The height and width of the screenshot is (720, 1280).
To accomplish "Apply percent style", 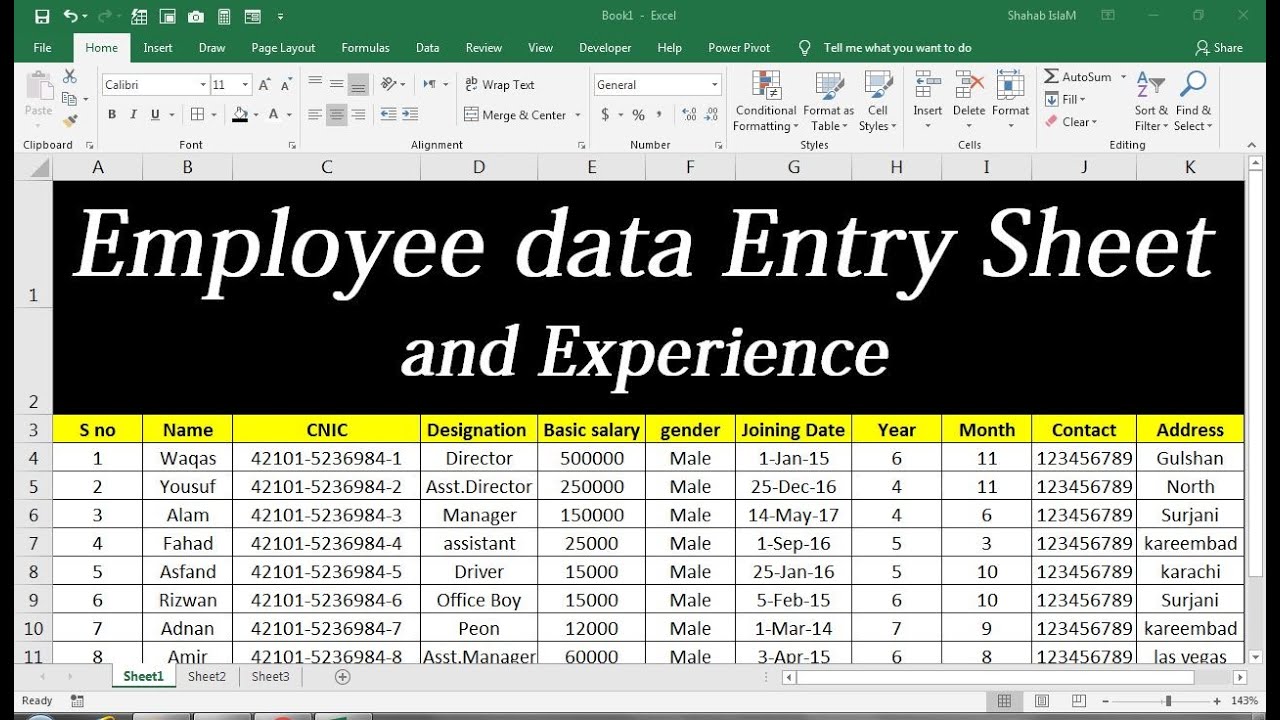I will tap(638, 115).
